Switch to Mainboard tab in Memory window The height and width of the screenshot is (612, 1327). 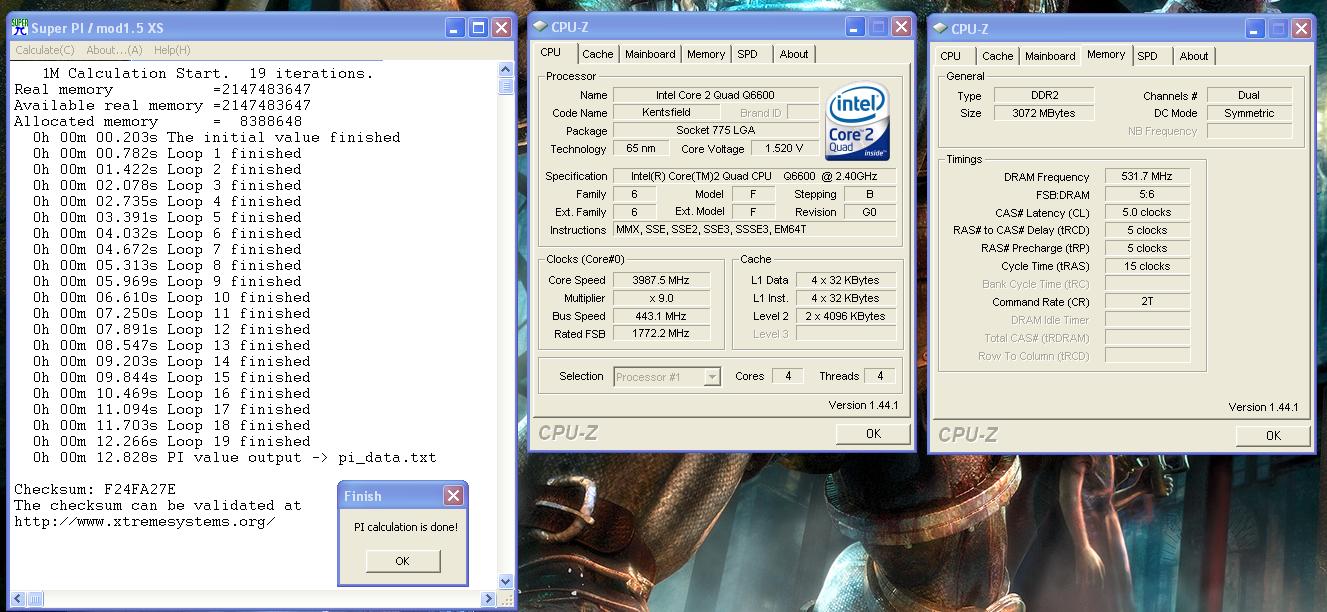point(1050,56)
